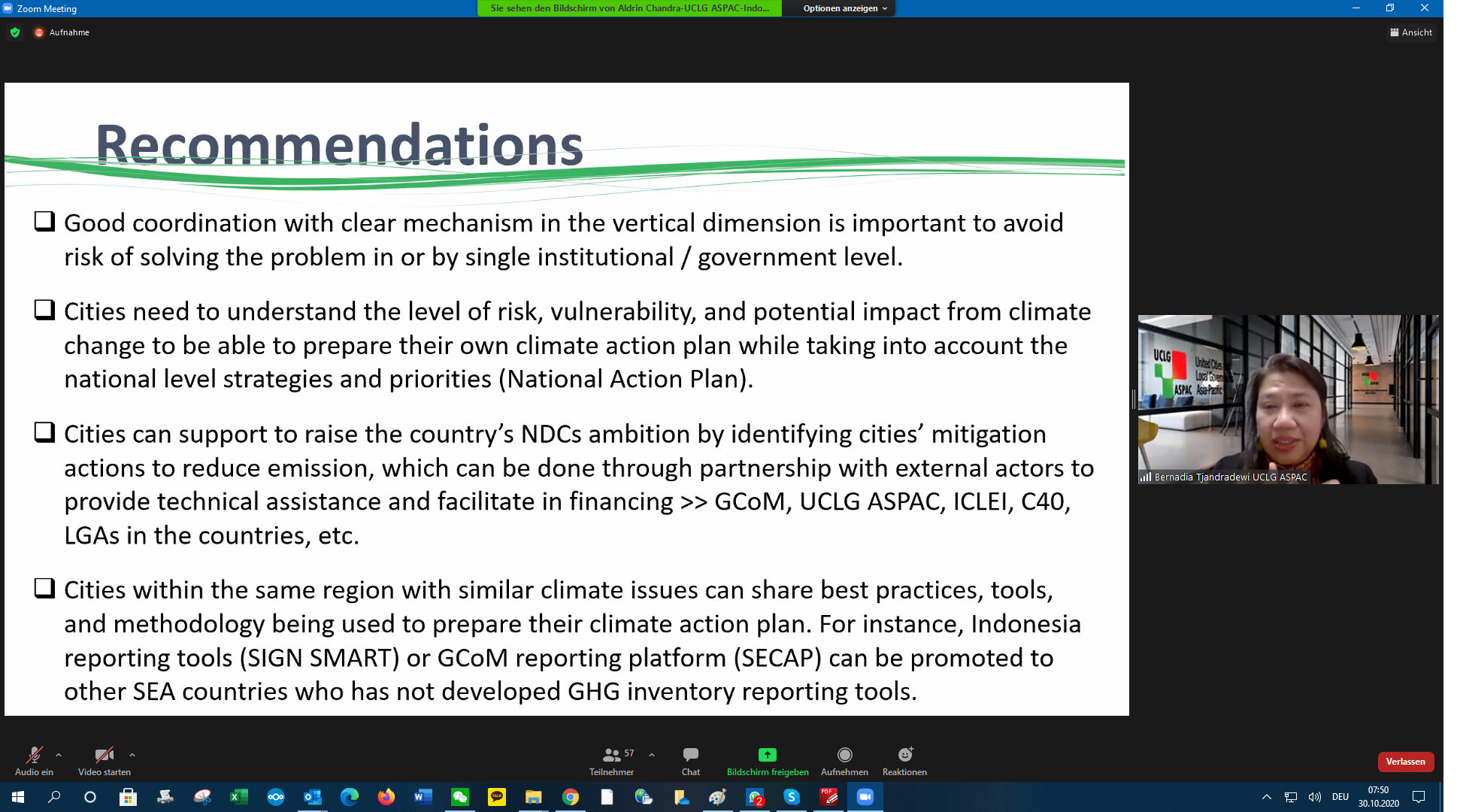Click the red Verlassen button

pos(1405,762)
